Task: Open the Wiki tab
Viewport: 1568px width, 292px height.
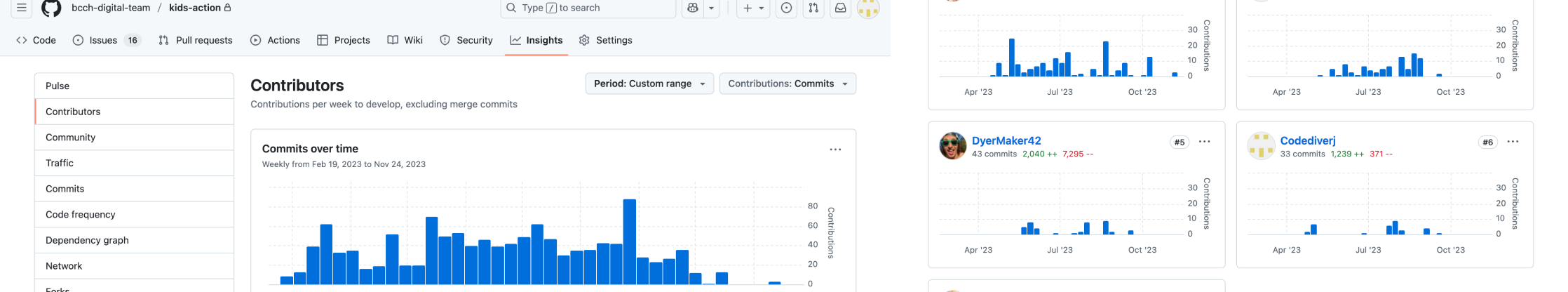Action: coord(405,40)
